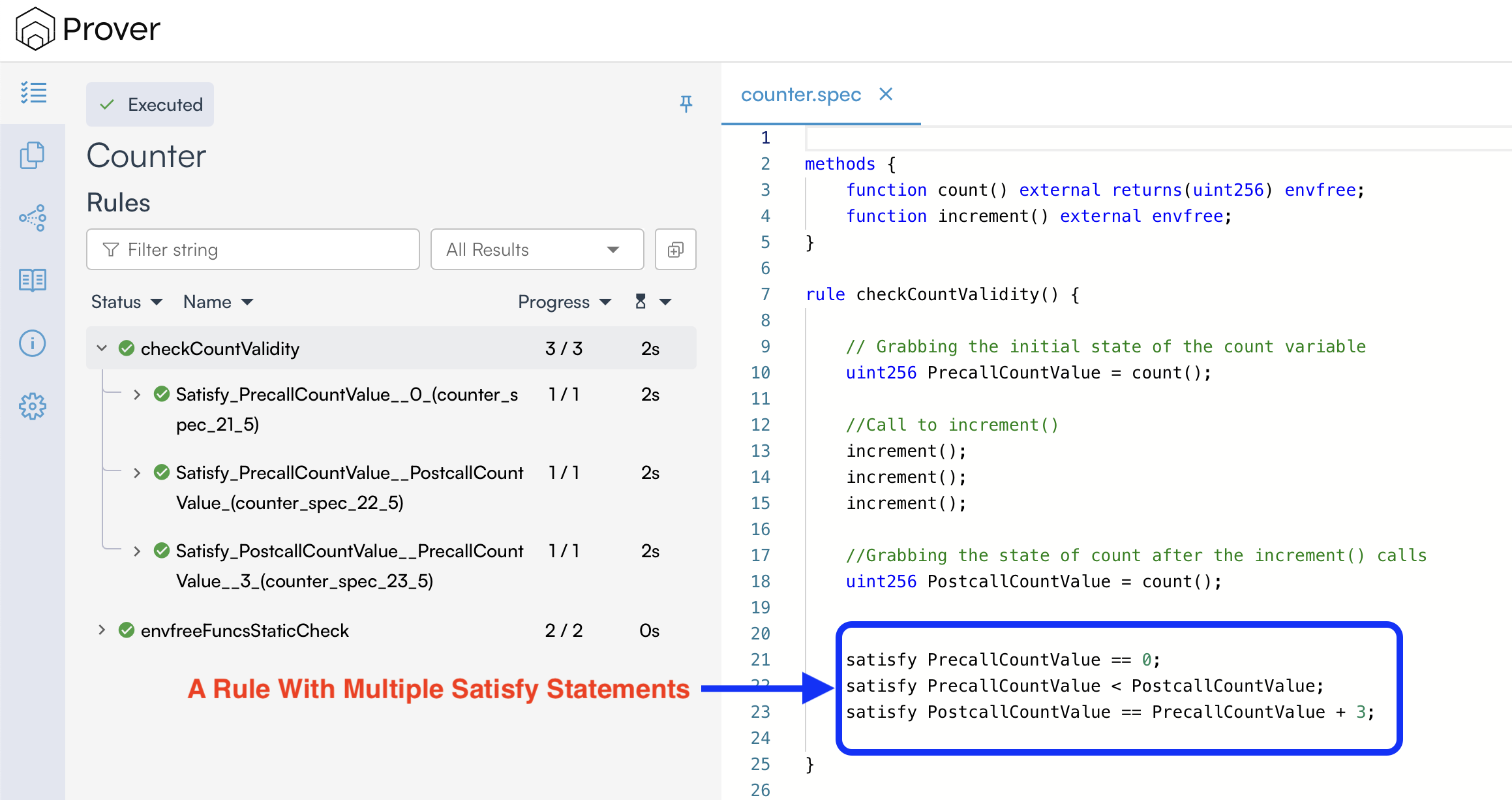Open the book documentation sidebar icon
The width and height of the screenshot is (1512, 800).
(33, 280)
